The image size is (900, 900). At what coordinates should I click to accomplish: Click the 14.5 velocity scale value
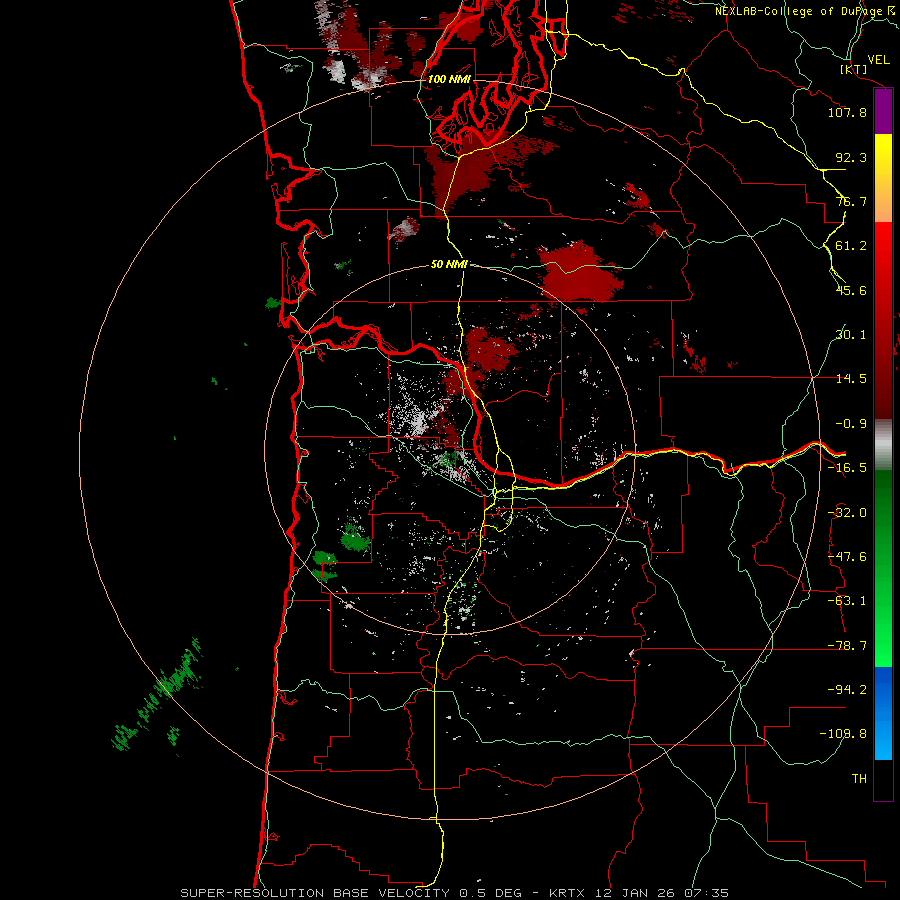[x=851, y=379]
